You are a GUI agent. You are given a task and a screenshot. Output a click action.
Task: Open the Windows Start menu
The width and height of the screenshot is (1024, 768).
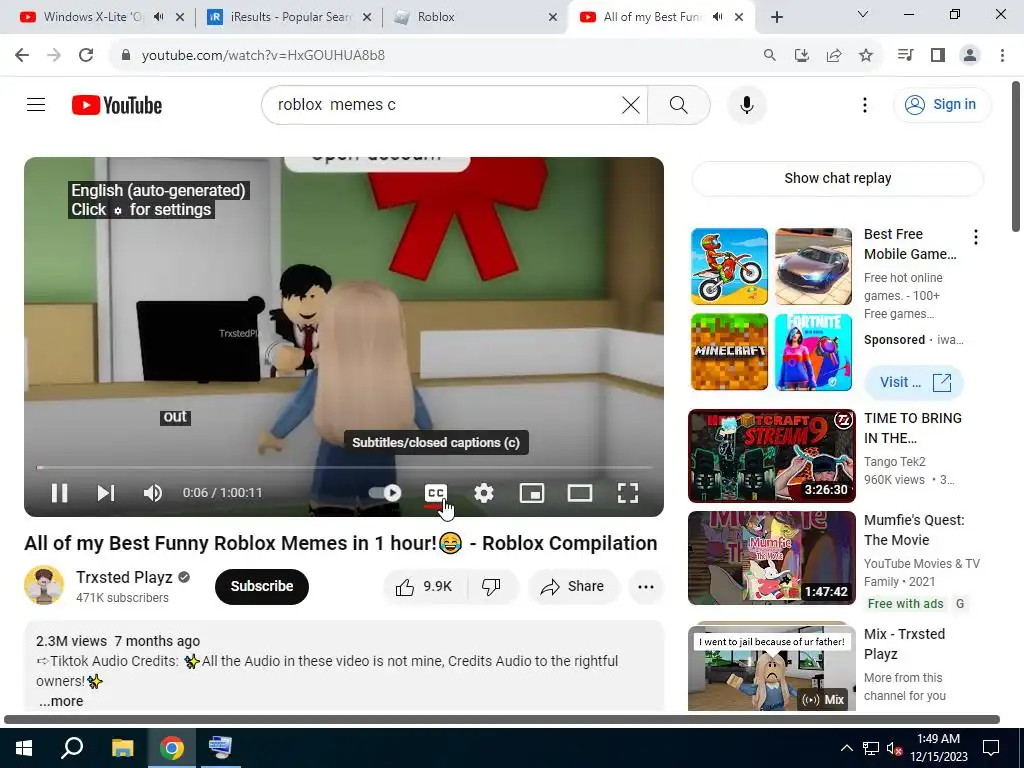point(24,748)
